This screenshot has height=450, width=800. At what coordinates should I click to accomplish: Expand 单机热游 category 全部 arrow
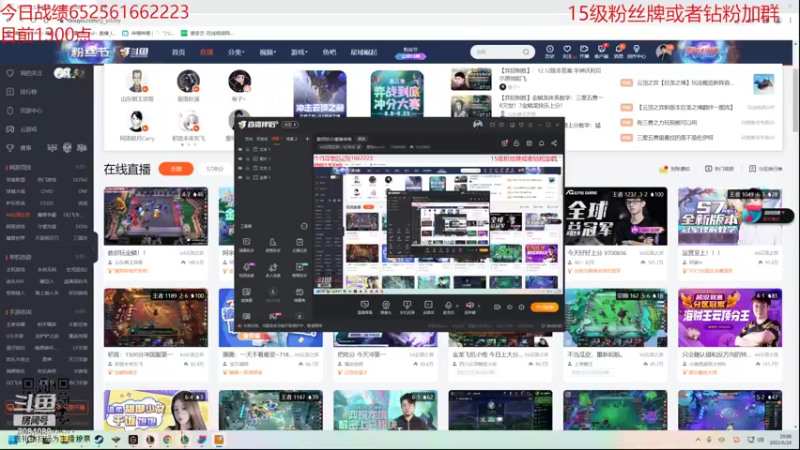pos(81,257)
